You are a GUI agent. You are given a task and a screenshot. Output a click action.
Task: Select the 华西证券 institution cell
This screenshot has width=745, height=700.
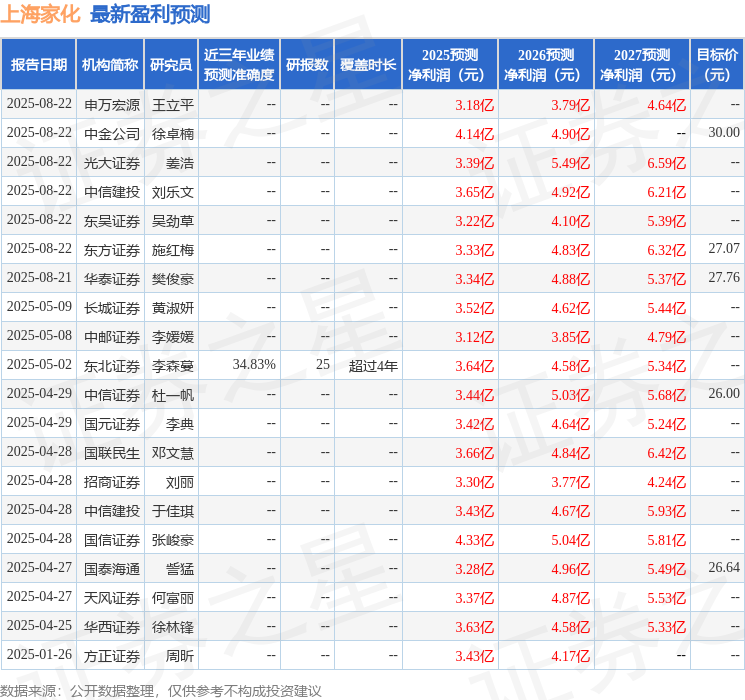tap(112, 626)
